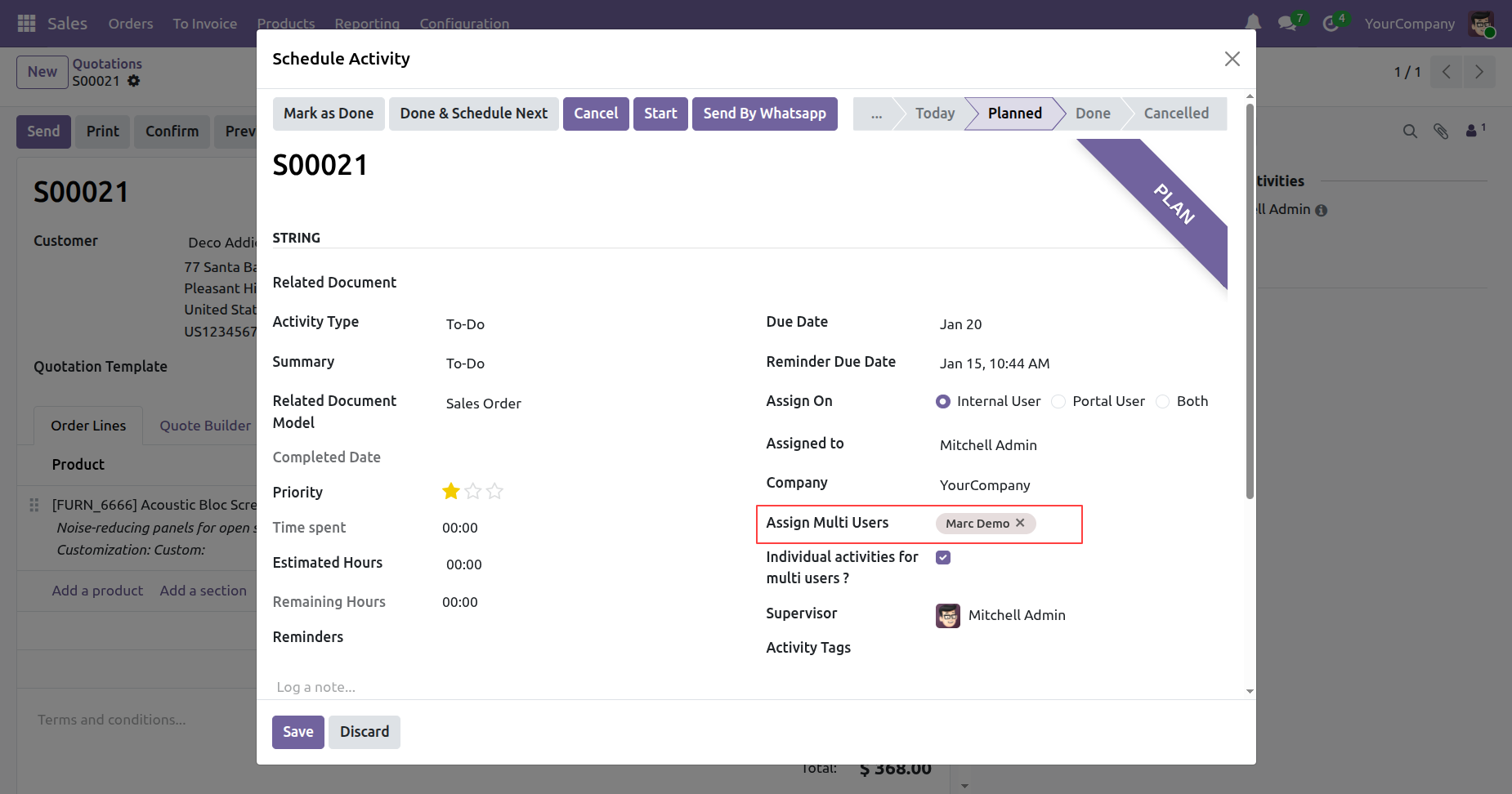Set priority to first star
Image resolution: width=1512 pixels, height=794 pixels.
[451, 491]
